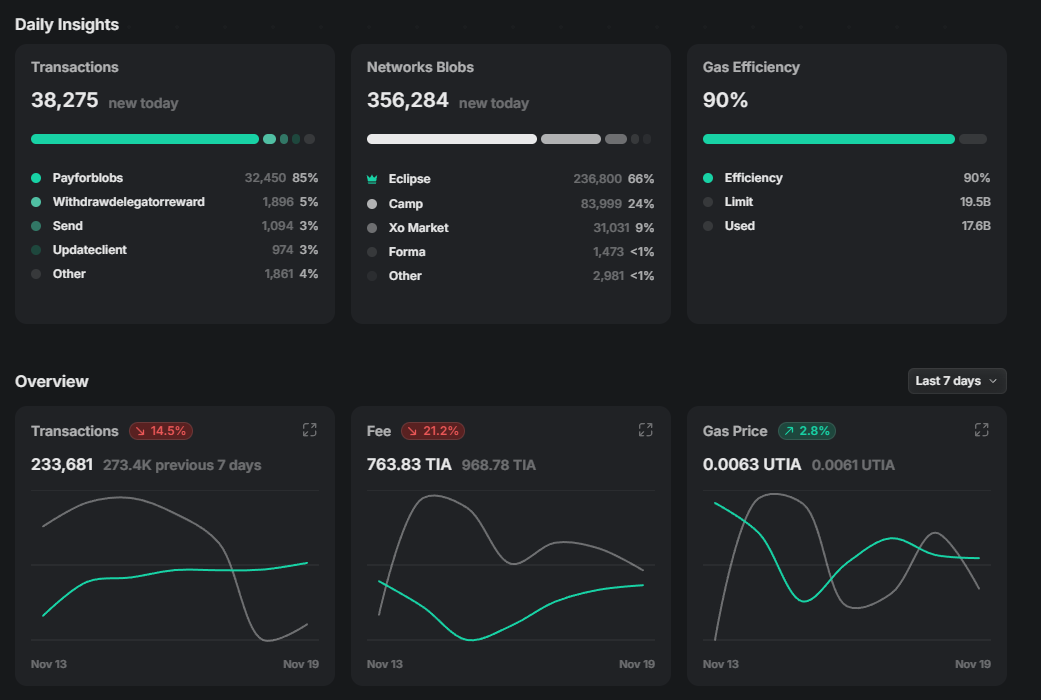
Task: Click the red down-arrow in the 14.5% Transactions badge
Action: click(x=140, y=431)
